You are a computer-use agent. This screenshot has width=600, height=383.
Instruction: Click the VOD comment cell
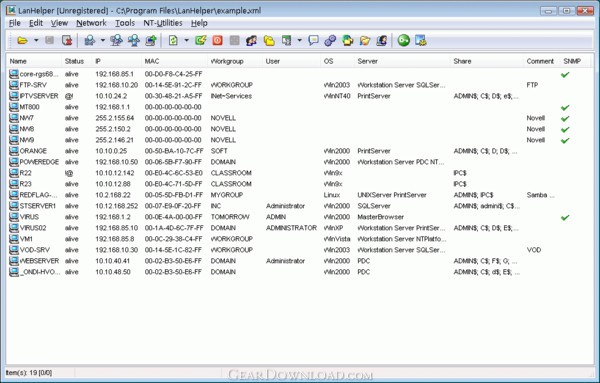click(534, 250)
